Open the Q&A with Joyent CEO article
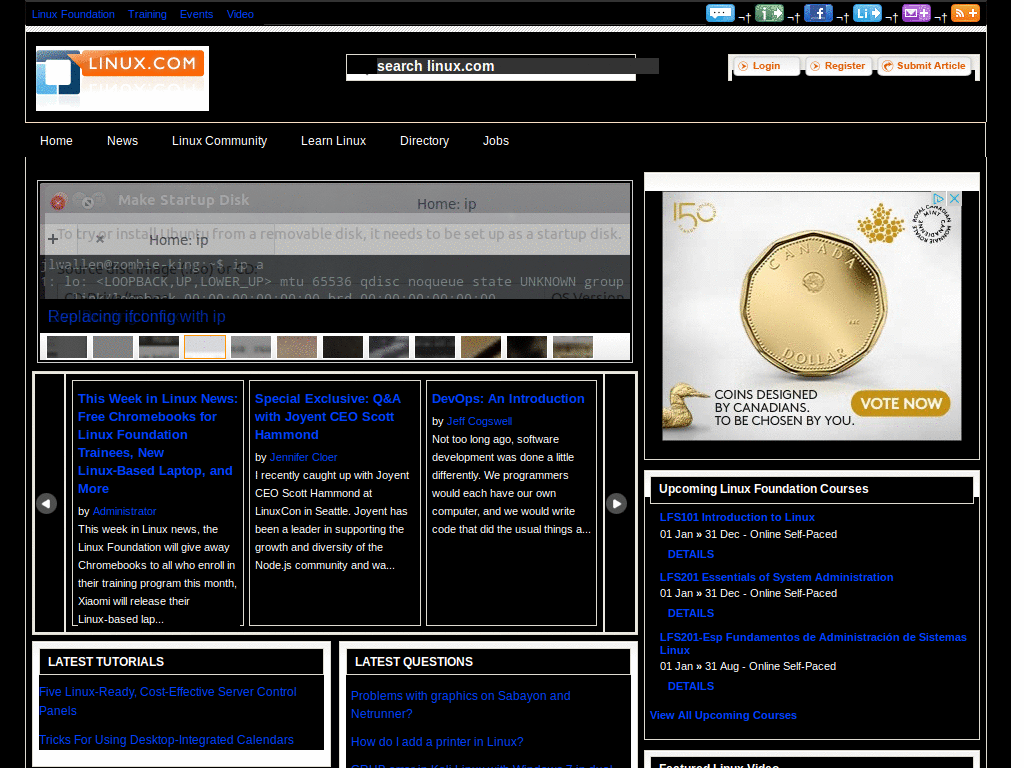1024x768 pixels. tap(327, 417)
